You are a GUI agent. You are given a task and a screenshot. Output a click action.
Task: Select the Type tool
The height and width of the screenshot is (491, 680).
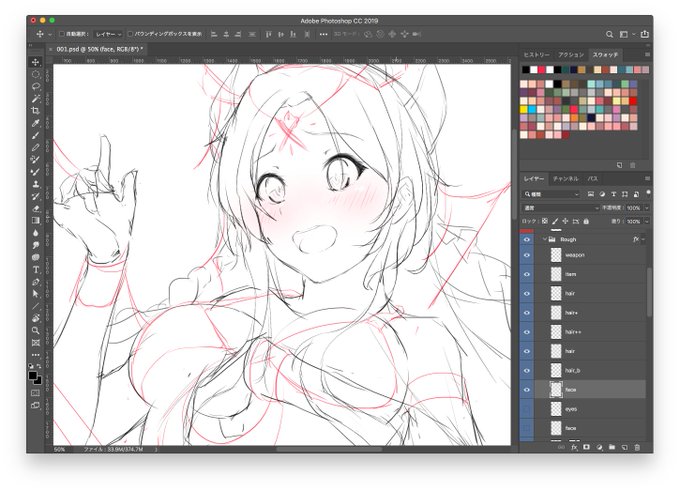pyautogui.click(x=36, y=269)
